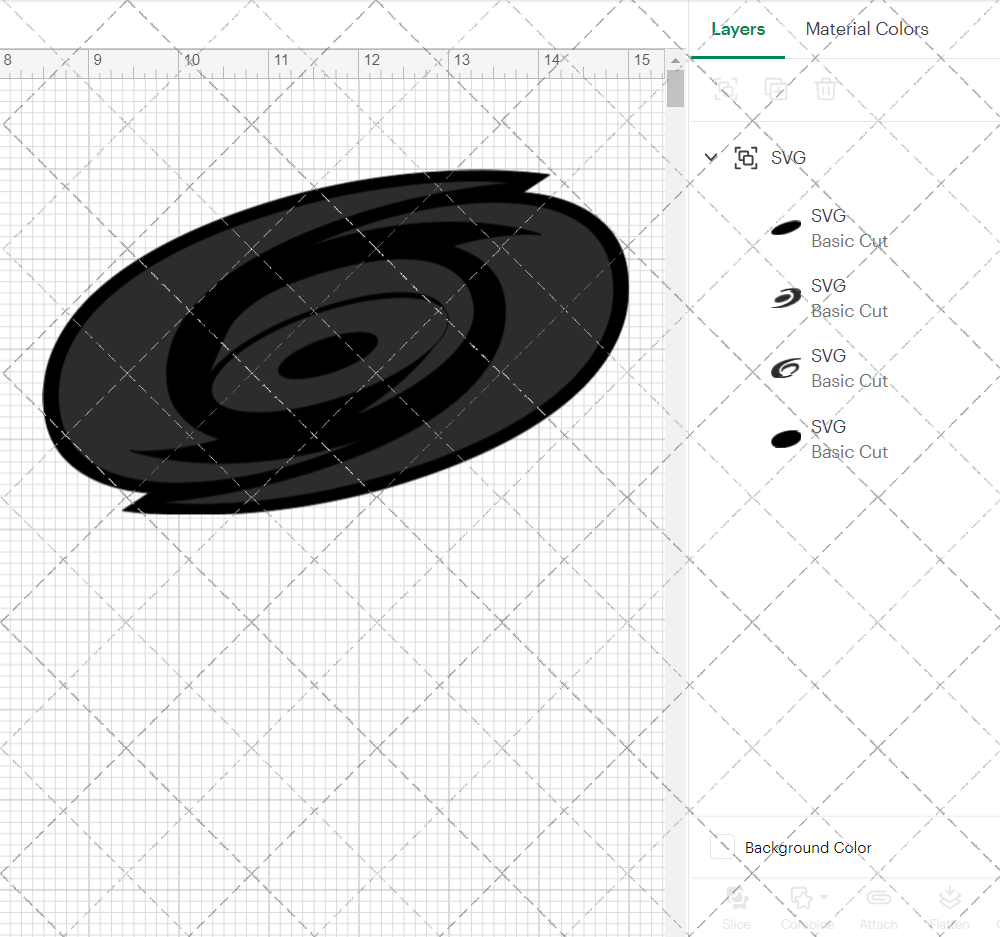Click the central black eye of the logo
Screen dimensions: 1000x937
point(328,355)
